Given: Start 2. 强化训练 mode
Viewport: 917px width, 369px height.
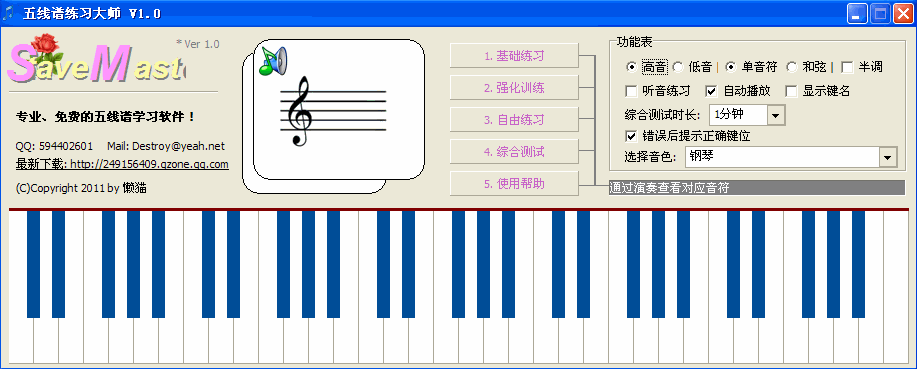Looking at the screenshot, I should (514, 88).
